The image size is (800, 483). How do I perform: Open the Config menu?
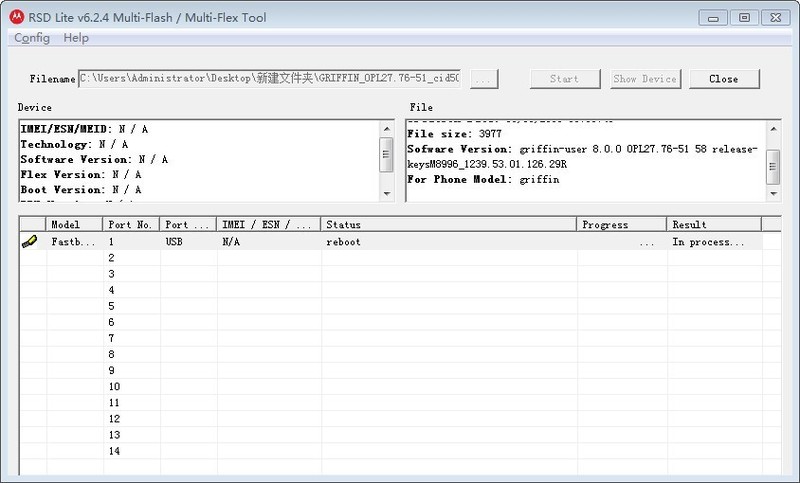click(x=32, y=38)
